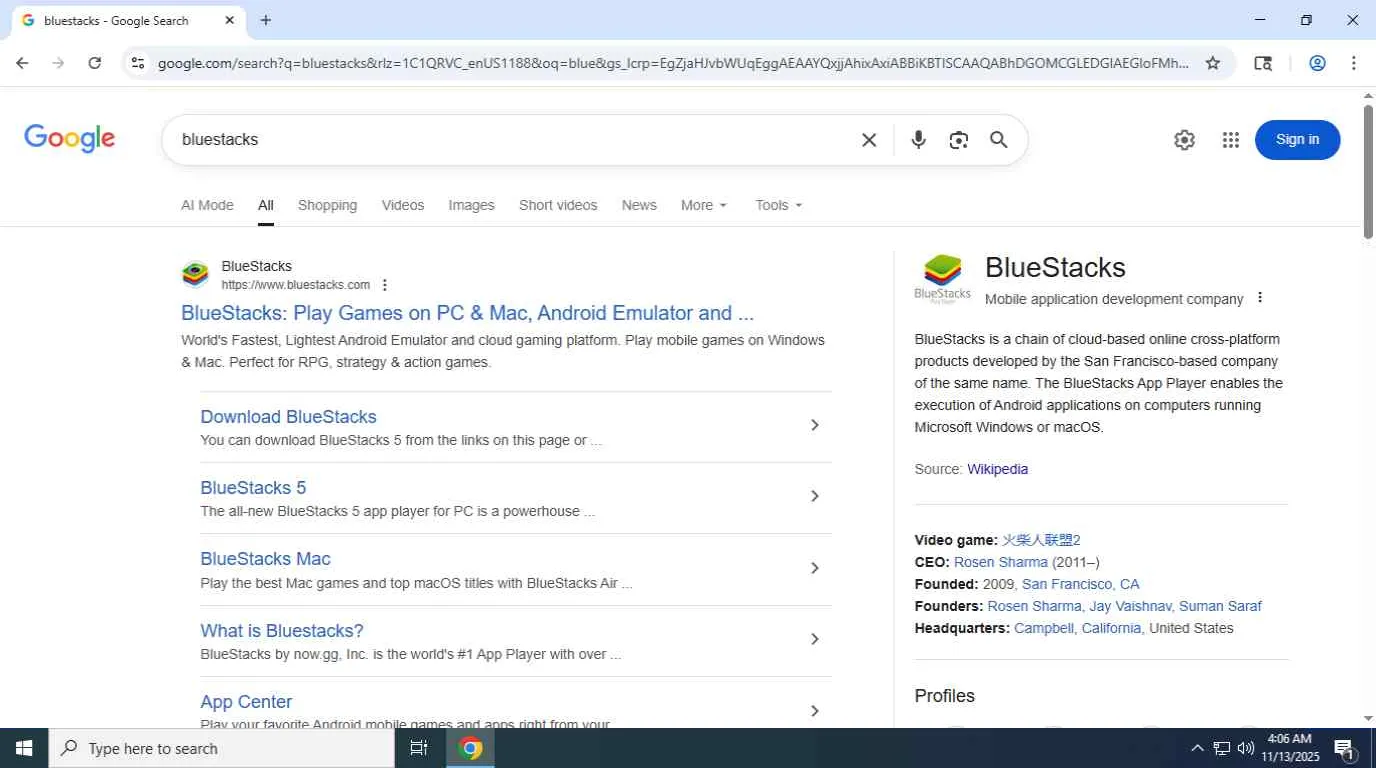Screen dimensions: 1376x768
Task: Go forward in browser history
Action: point(58,63)
